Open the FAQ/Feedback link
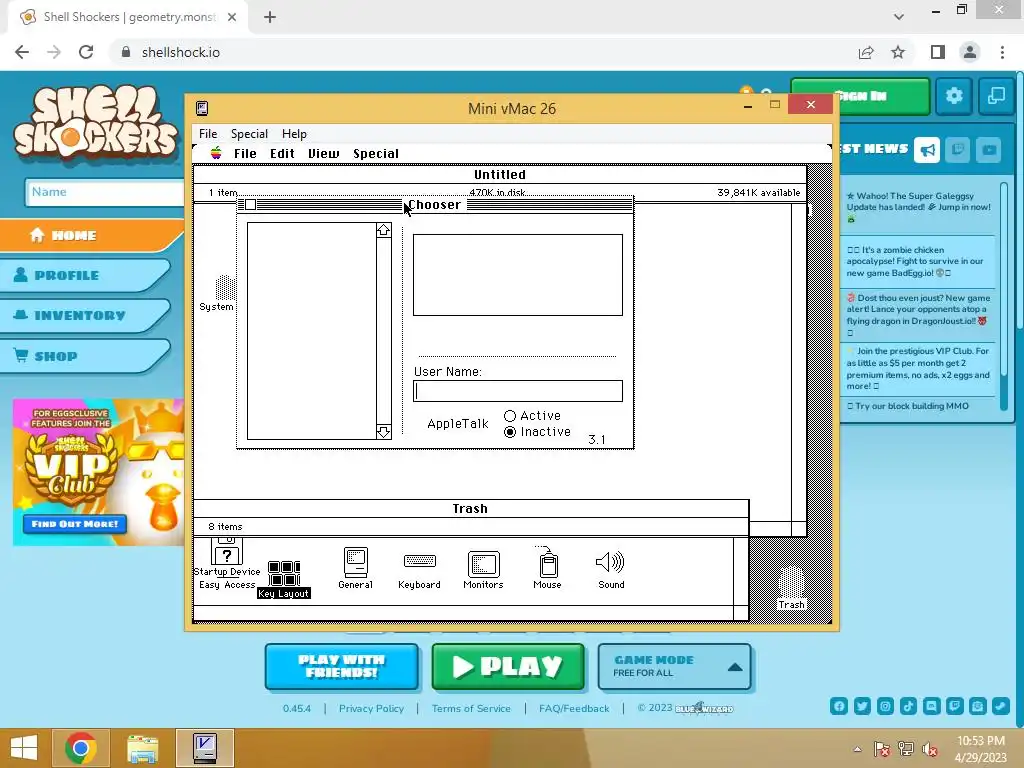 pyautogui.click(x=574, y=709)
